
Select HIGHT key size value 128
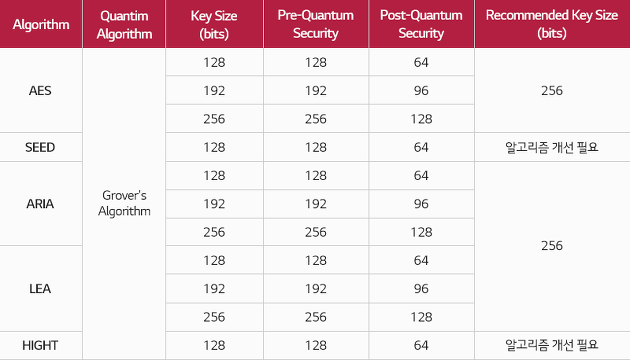214,345
